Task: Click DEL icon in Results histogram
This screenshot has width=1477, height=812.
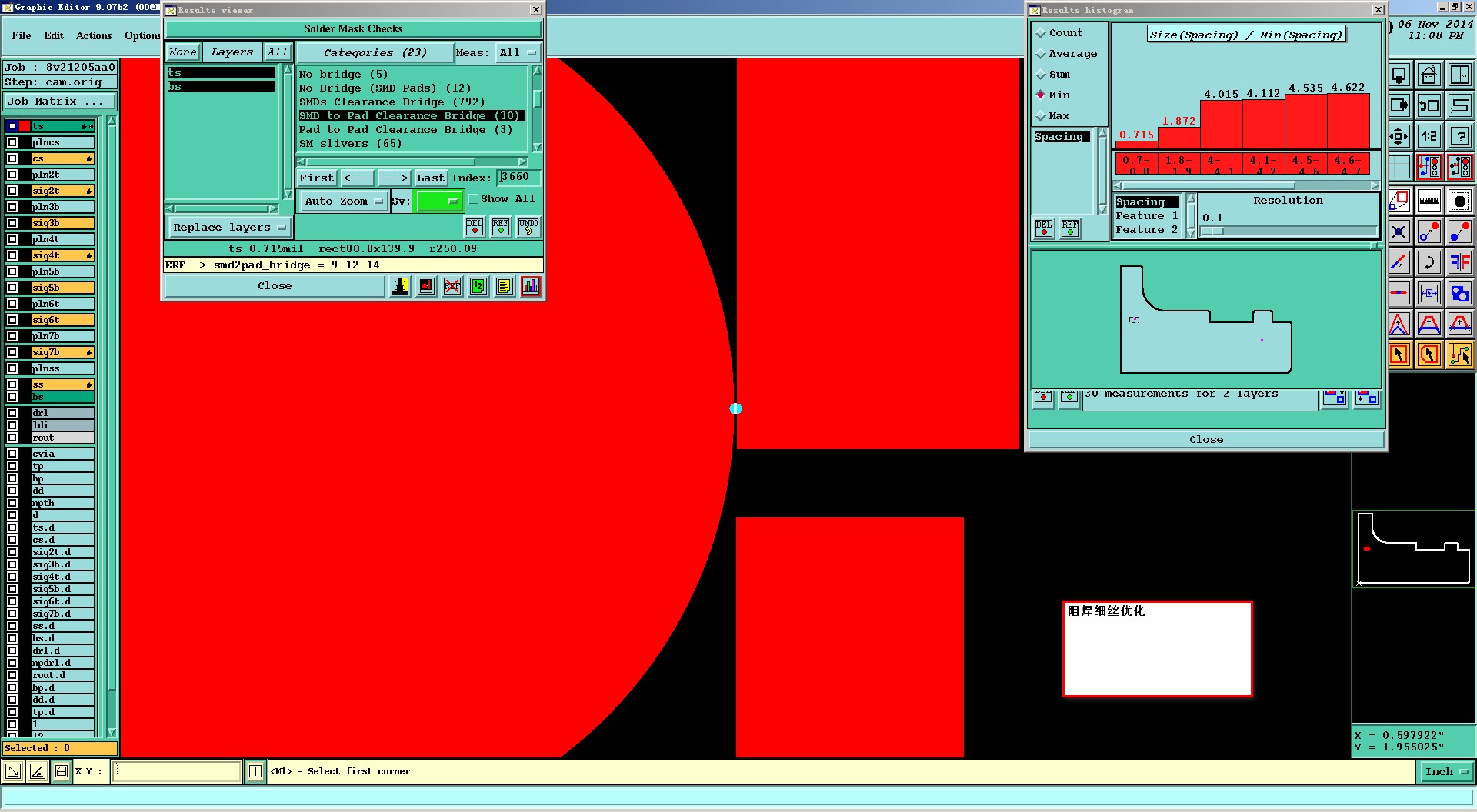Action: [x=1044, y=228]
